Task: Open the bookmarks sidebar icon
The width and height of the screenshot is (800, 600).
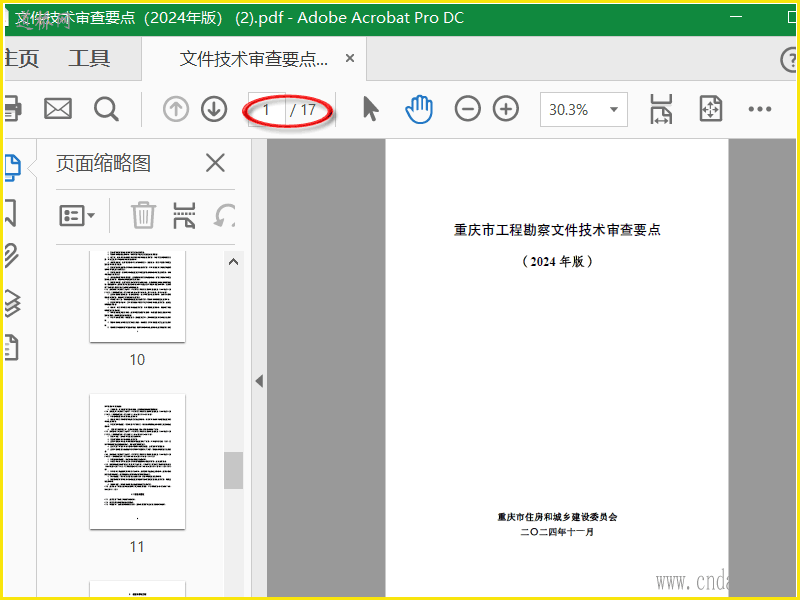Action: [11, 213]
